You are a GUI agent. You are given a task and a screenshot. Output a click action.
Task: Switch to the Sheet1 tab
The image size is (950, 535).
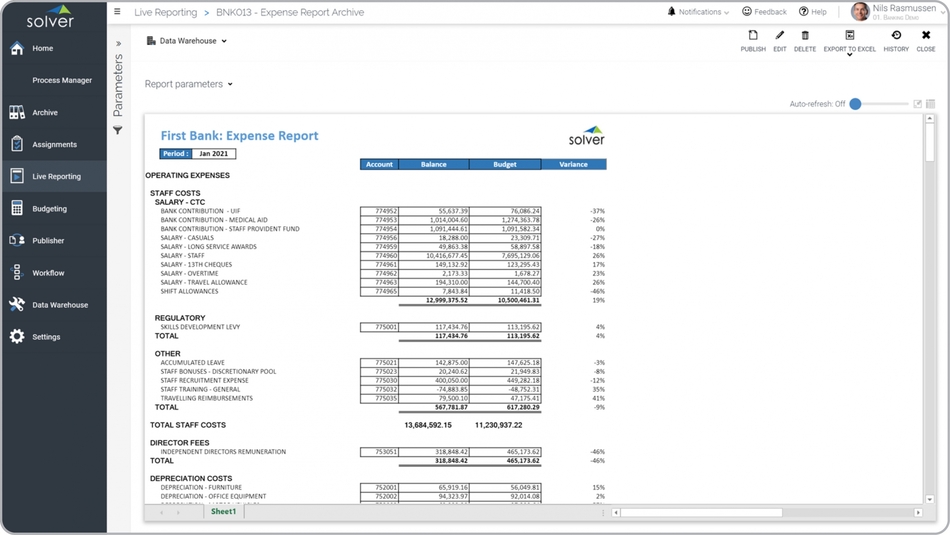click(x=223, y=512)
